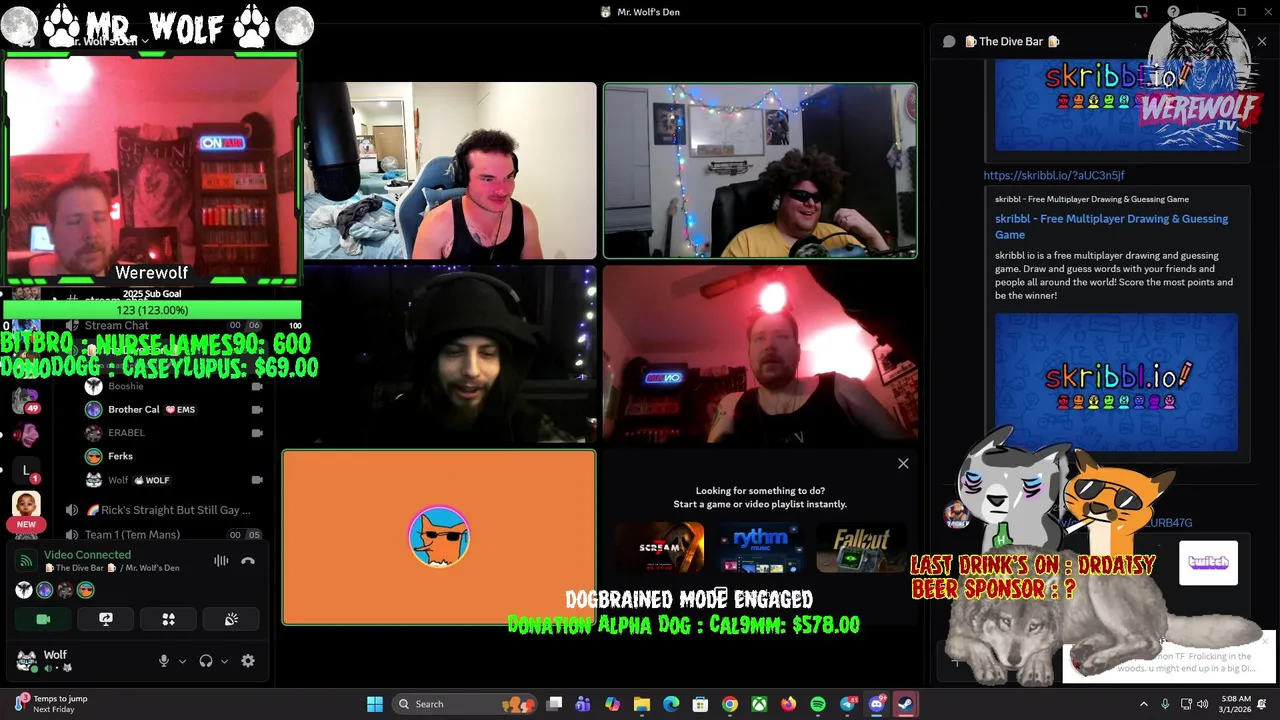This screenshot has height=720, width=1280.
Task: Open File Explorer from the taskbar
Action: (x=642, y=704)
